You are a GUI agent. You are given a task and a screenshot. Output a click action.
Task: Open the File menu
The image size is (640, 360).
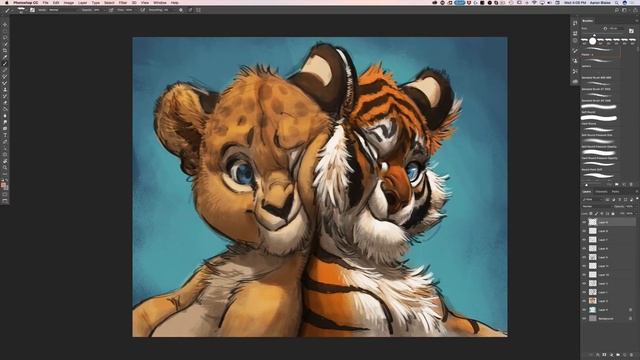click(45, 2)
